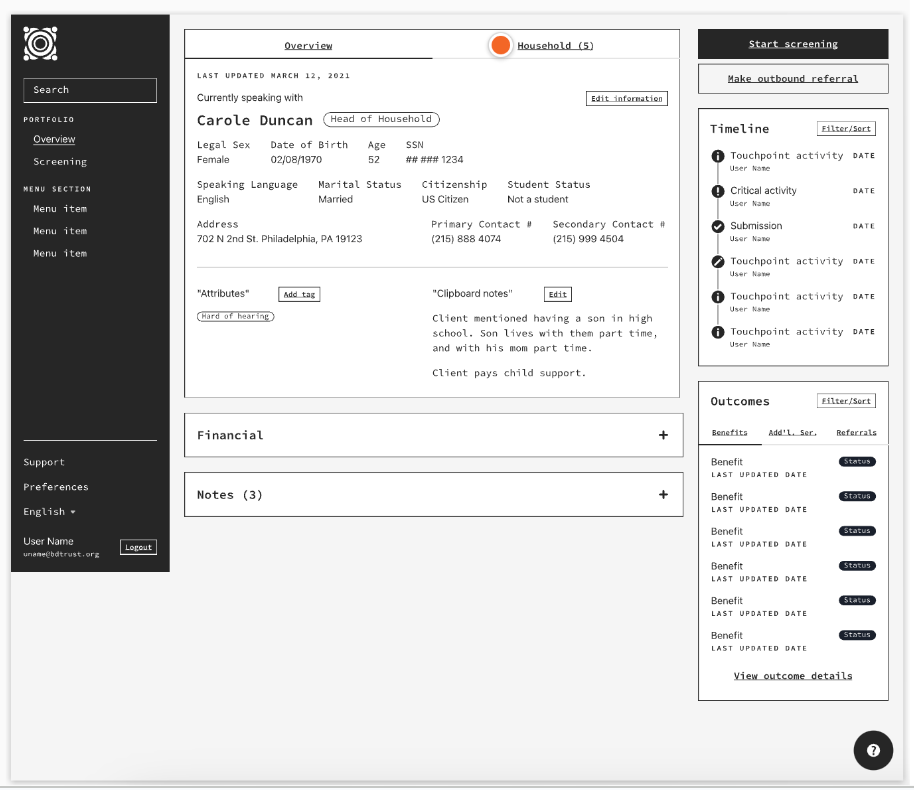Click the orange dot beside Household tab
914x790 pixels.
pyautogui.click(x=500, y=45)
